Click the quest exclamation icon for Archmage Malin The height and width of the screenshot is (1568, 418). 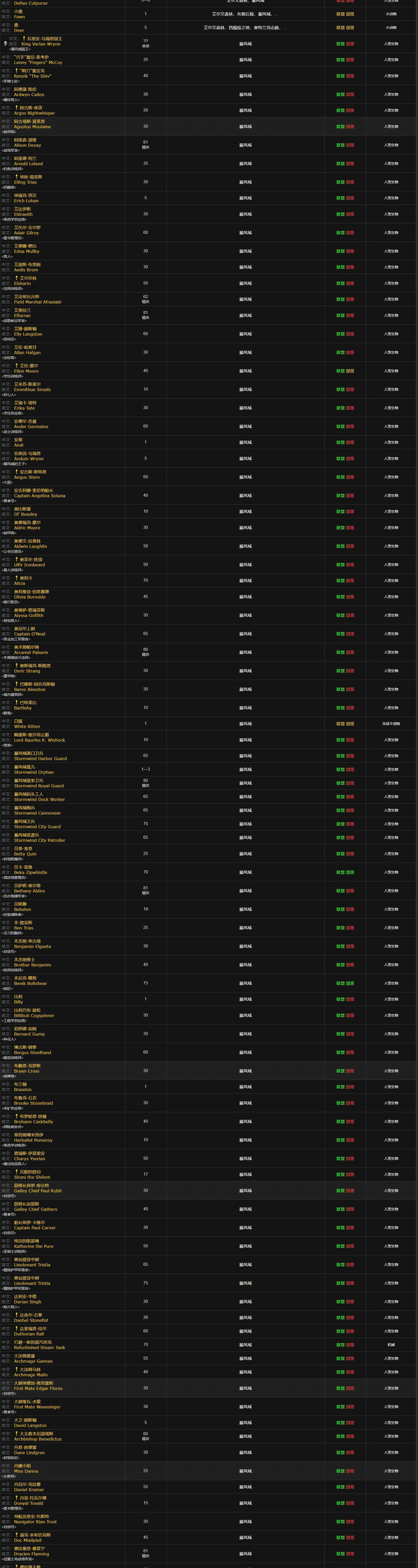[17, 1369]
